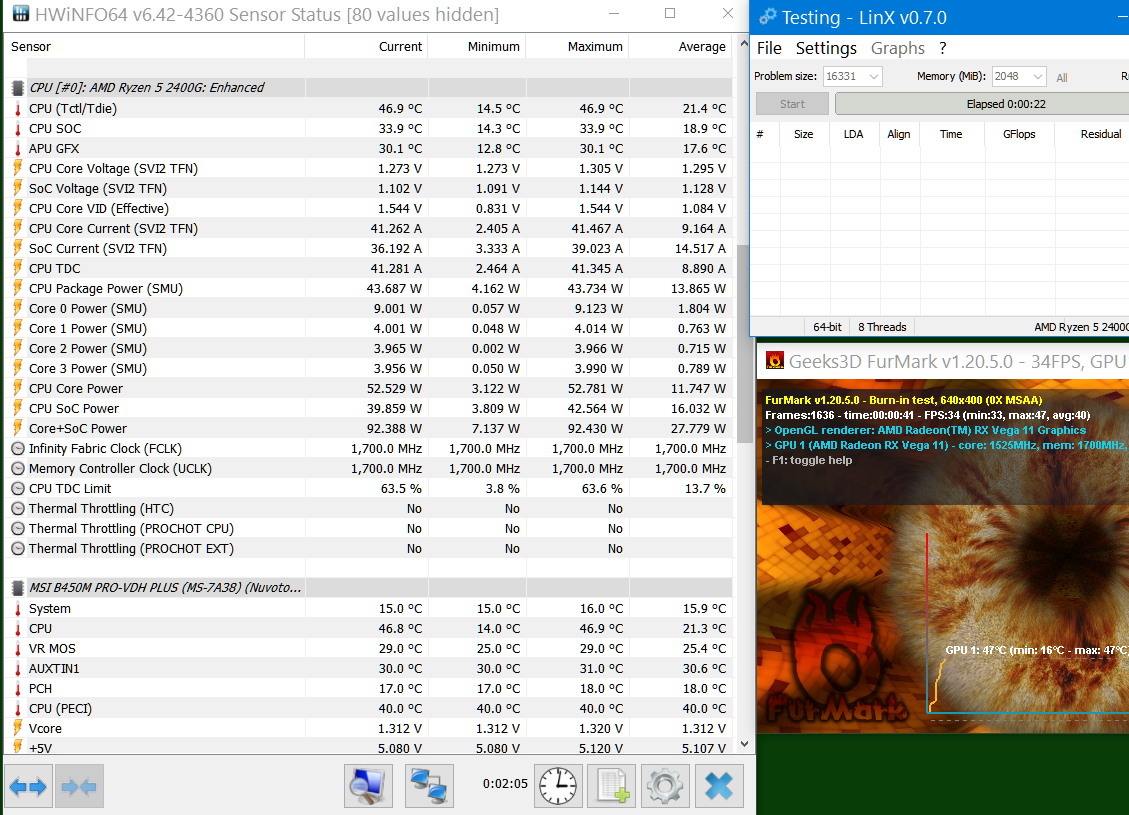This screenshot has width=1129, height=815.
Task: Open the LinX Settings menu
Action: pos(826,48)
